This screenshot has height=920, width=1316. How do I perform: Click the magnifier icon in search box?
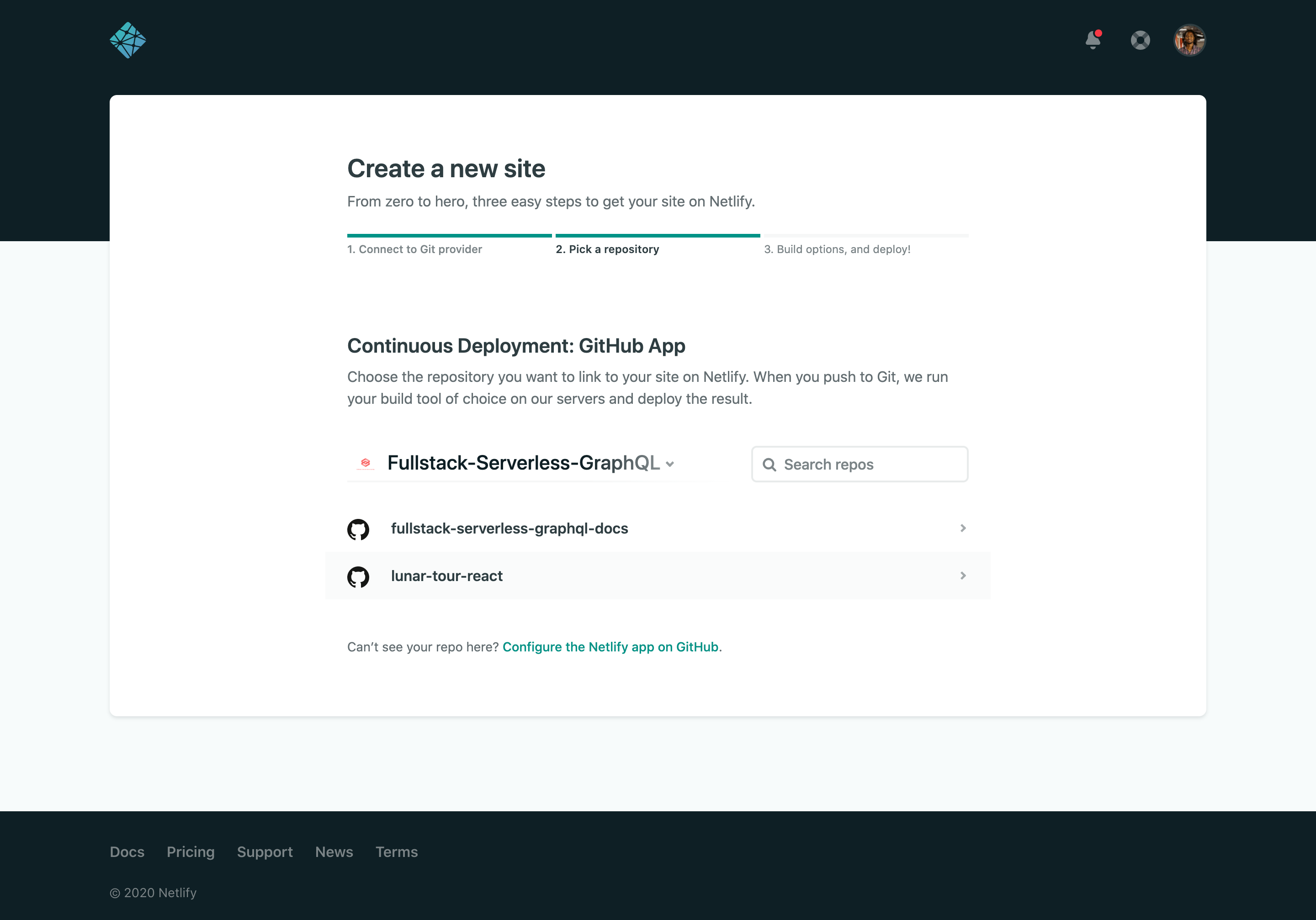tap(769, 465)
